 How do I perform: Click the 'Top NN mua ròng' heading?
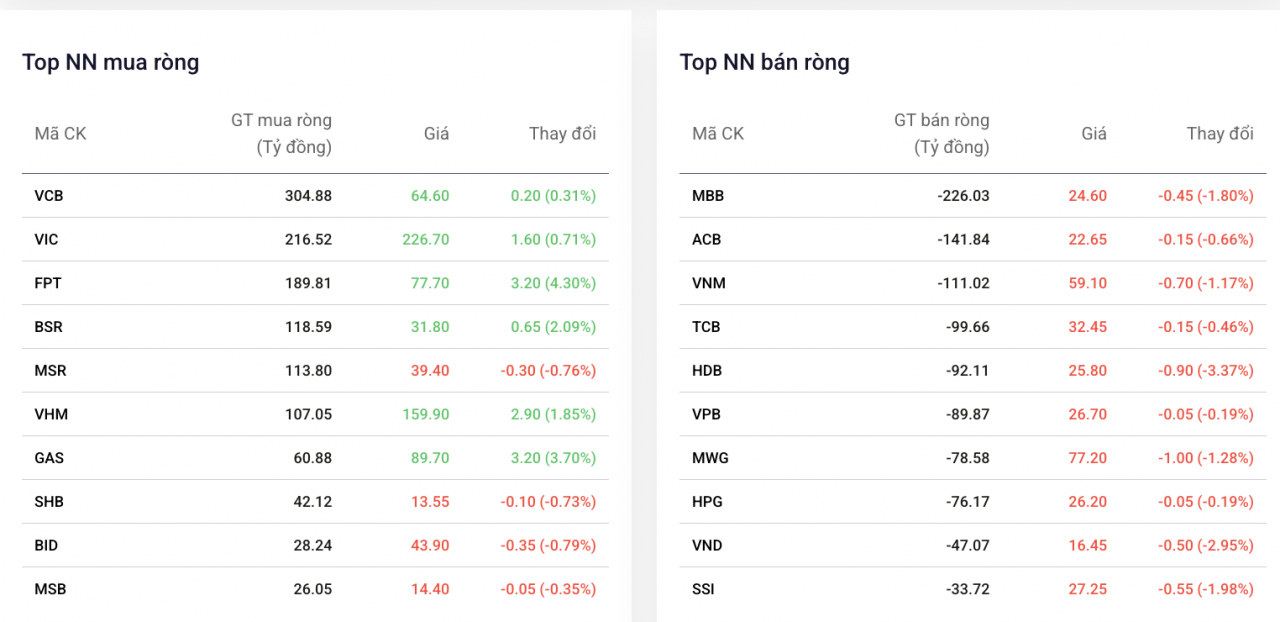click(111, 62)
